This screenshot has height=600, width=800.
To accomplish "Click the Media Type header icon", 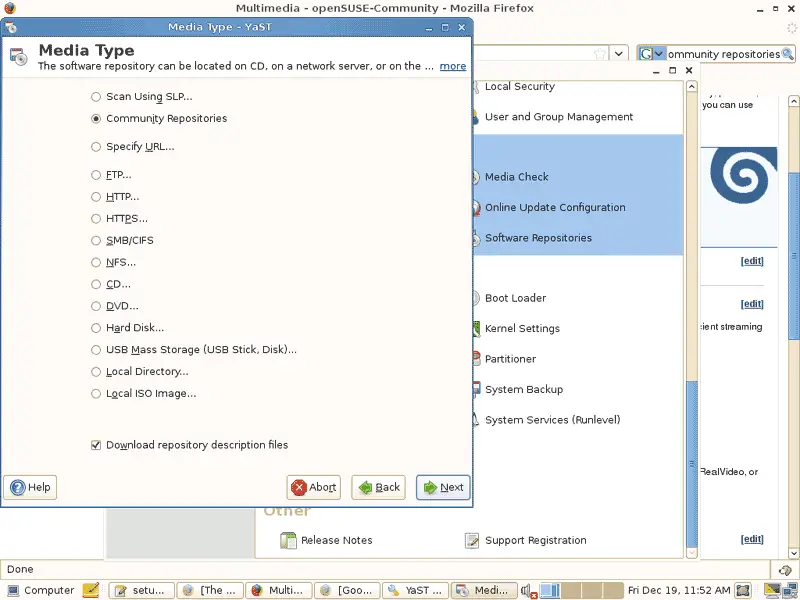I will pos(19,57).
